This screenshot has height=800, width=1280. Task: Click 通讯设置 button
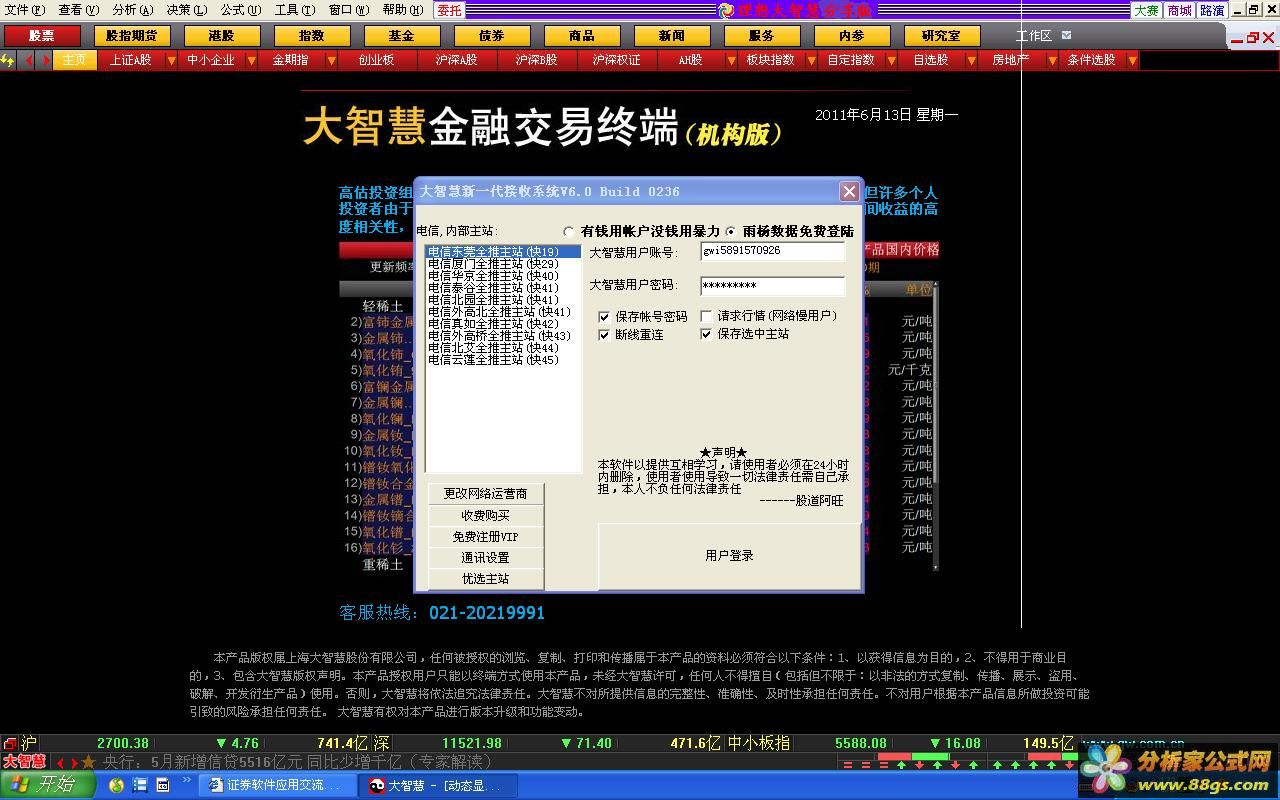click(486, 557)
